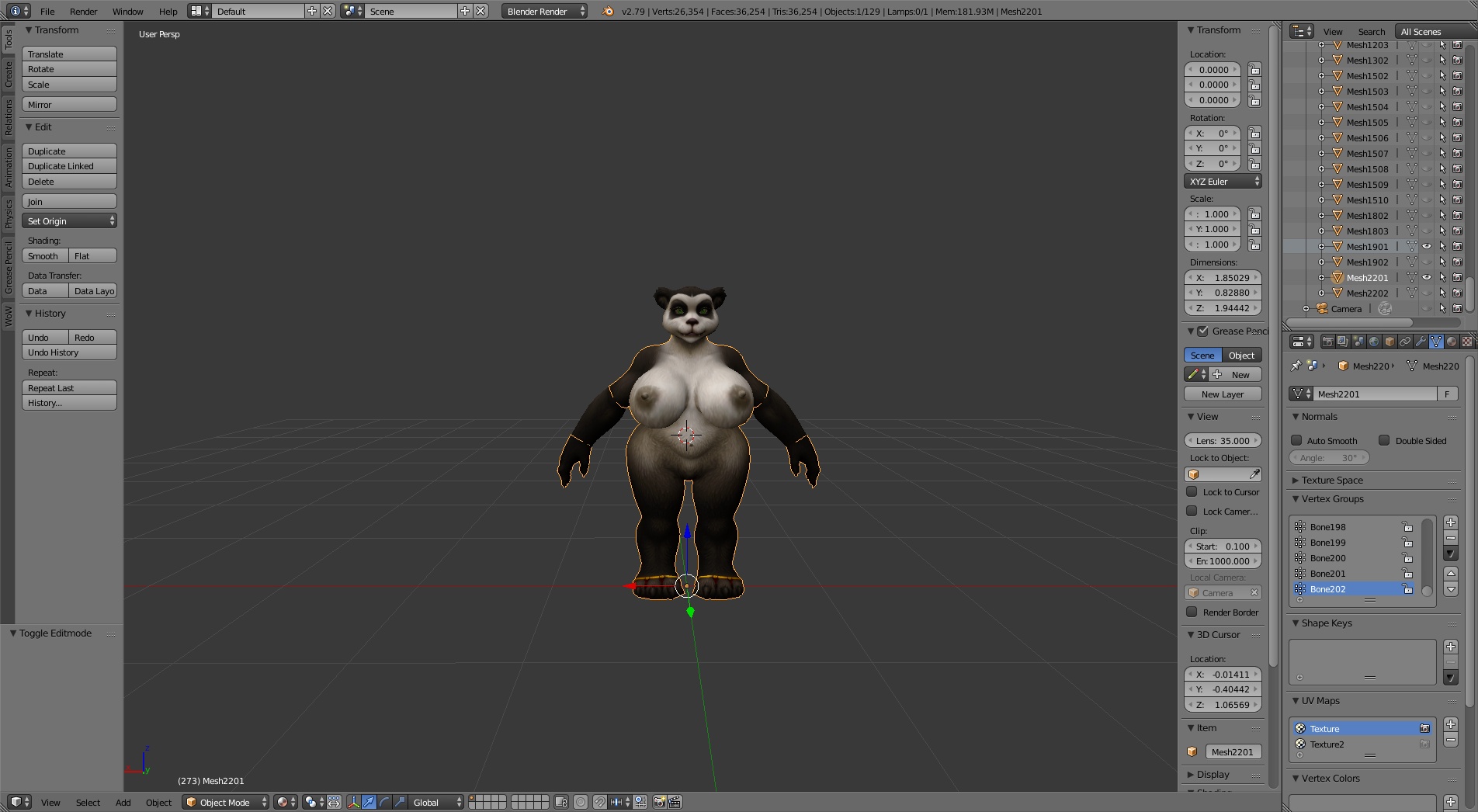Image resolution: width=1478 pixels, height=812 pixels.
Task: Open the Material properties tab (sphere icon)
Action: 1452,342
